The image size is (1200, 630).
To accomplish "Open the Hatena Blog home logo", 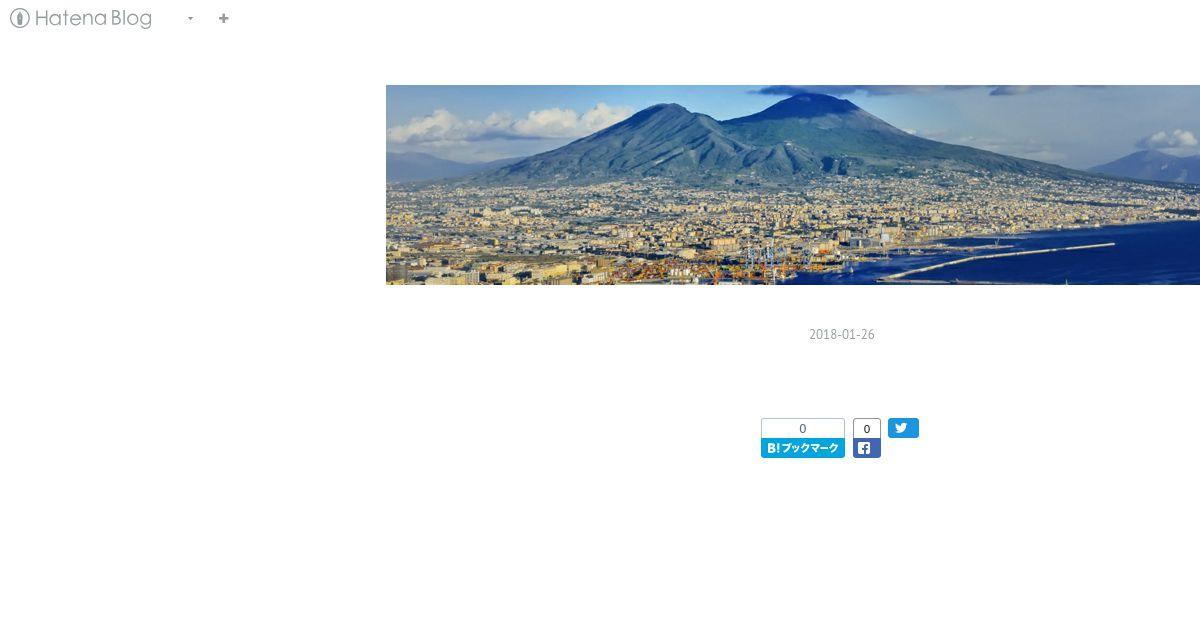I will (x=81, y=18).
